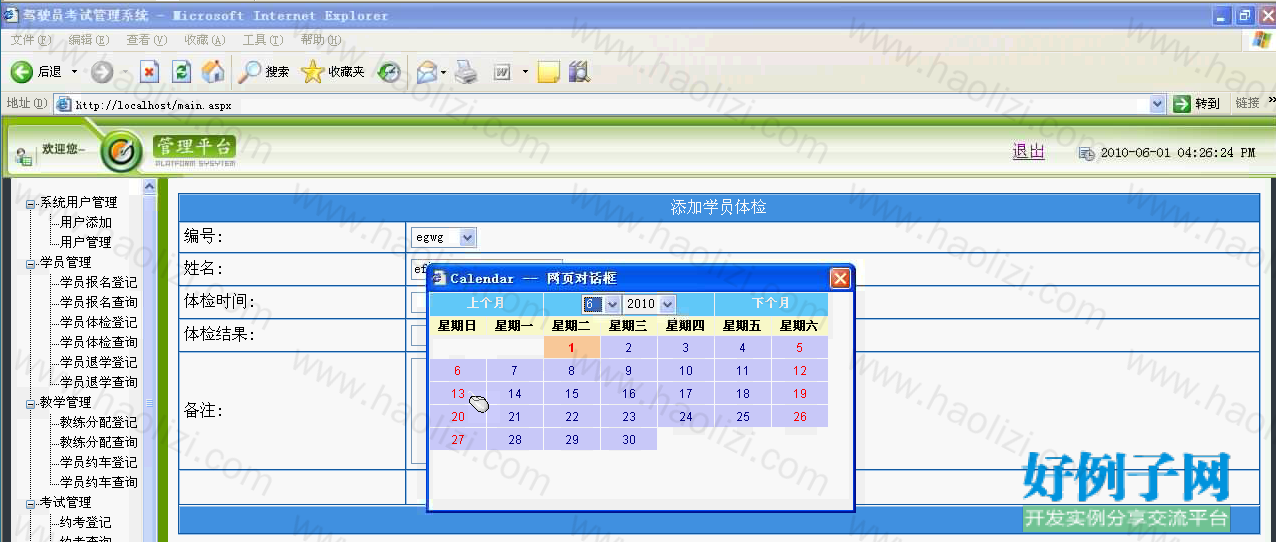1276x542 pixels.
Task: Open the 查看 (View) menu
Action: (147, 40)
